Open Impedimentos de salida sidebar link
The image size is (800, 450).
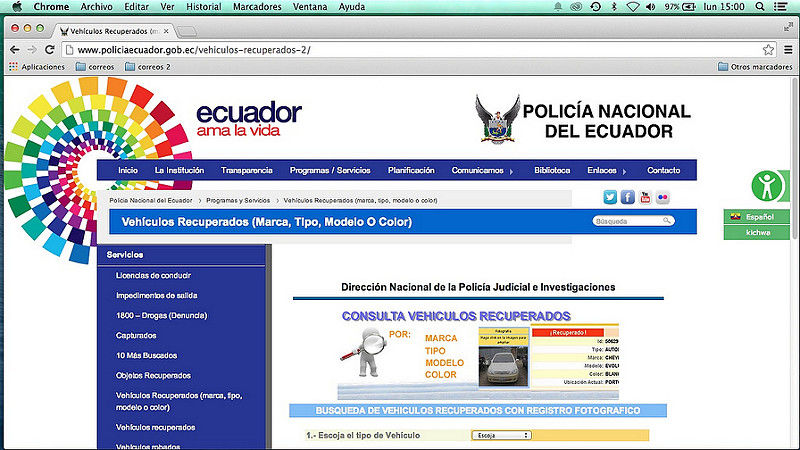(156, 295)
